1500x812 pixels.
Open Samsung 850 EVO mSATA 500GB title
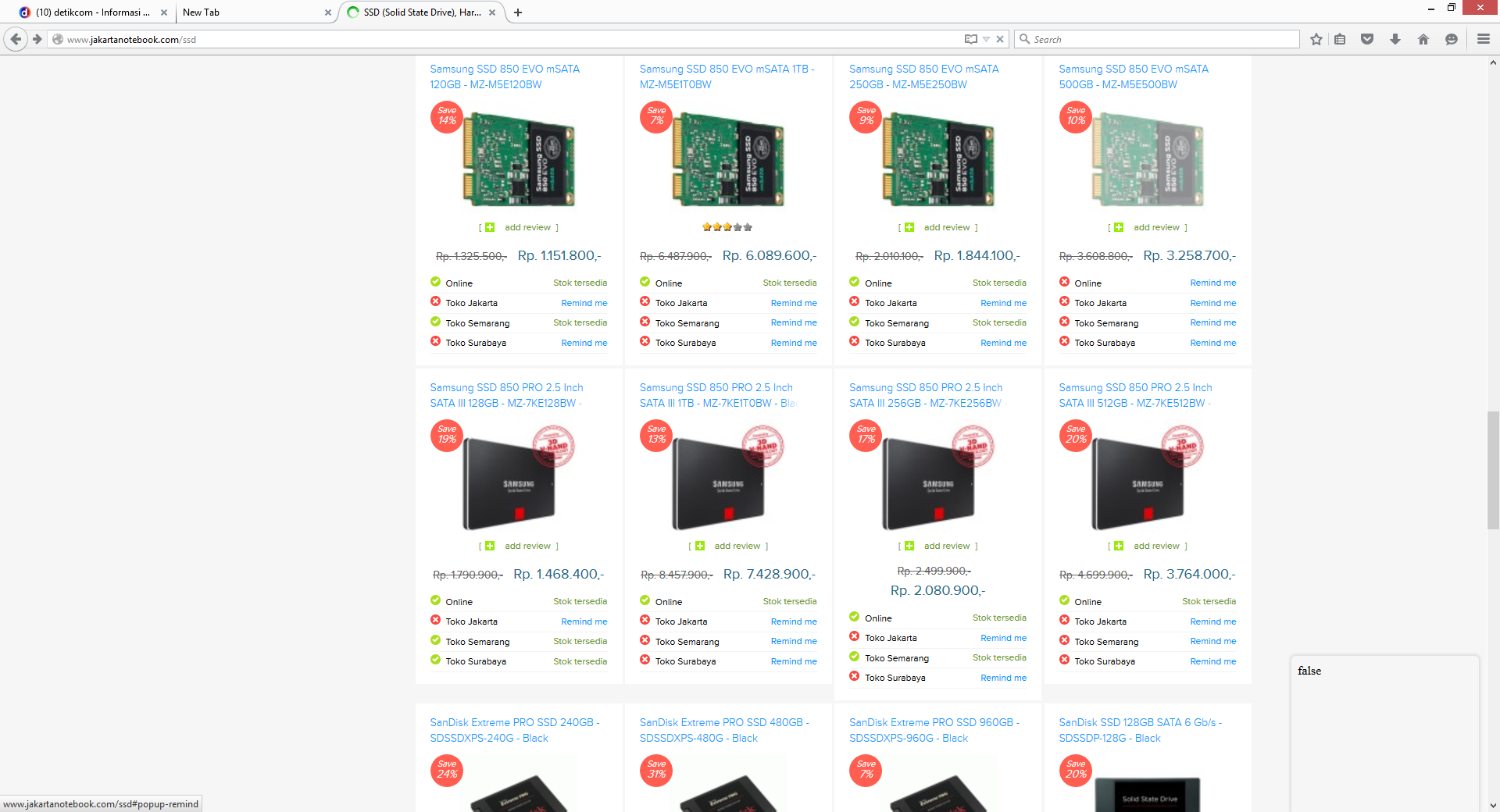1134,77
